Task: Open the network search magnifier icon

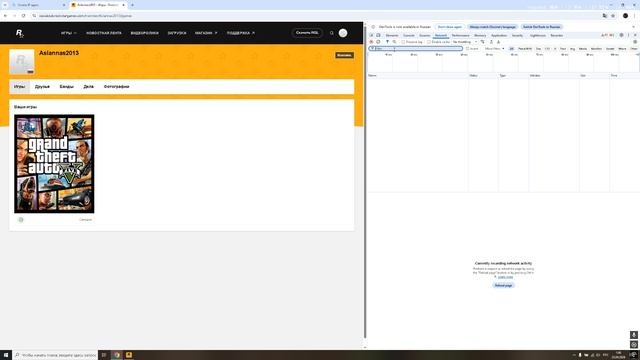Action: (x=394, y=42)
